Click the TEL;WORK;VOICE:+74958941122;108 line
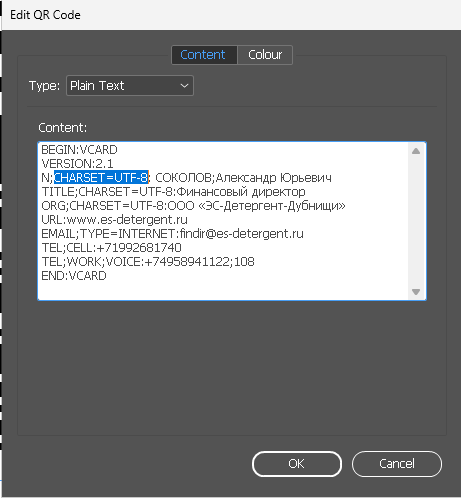Image resolution: width=461 pixels, height=498 pixels. point(148,262)
